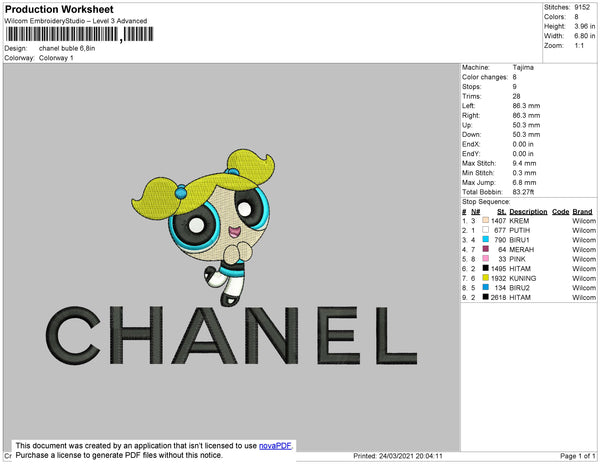
Task: Click the 'Left:' label
Action: pyautogui.click(x=469, y=106)
